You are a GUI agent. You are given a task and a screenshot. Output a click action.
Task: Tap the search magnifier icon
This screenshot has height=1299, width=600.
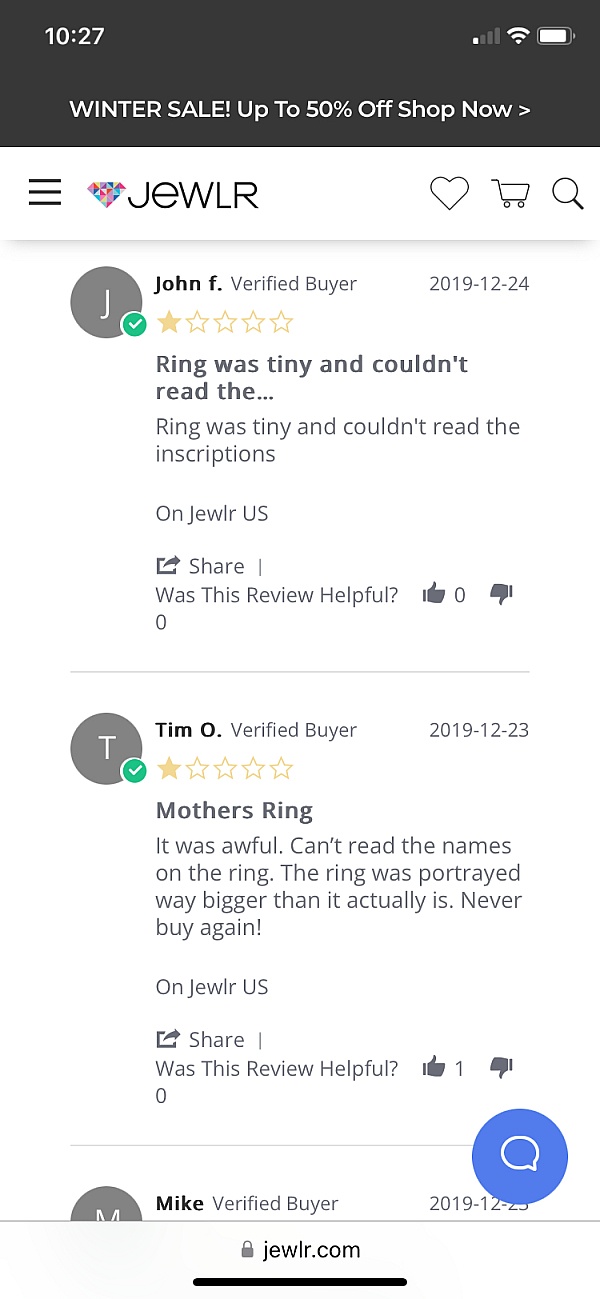[x=567, y=193]
